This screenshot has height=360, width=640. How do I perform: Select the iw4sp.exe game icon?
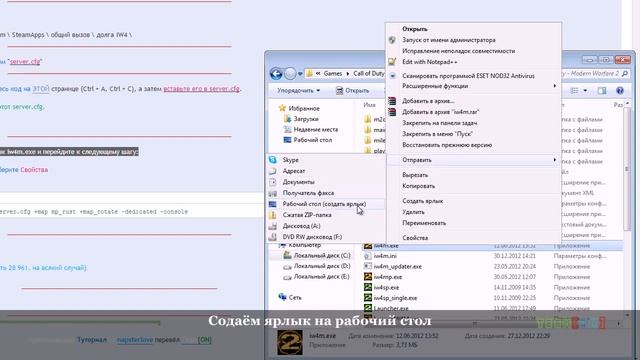click(368, 287)
